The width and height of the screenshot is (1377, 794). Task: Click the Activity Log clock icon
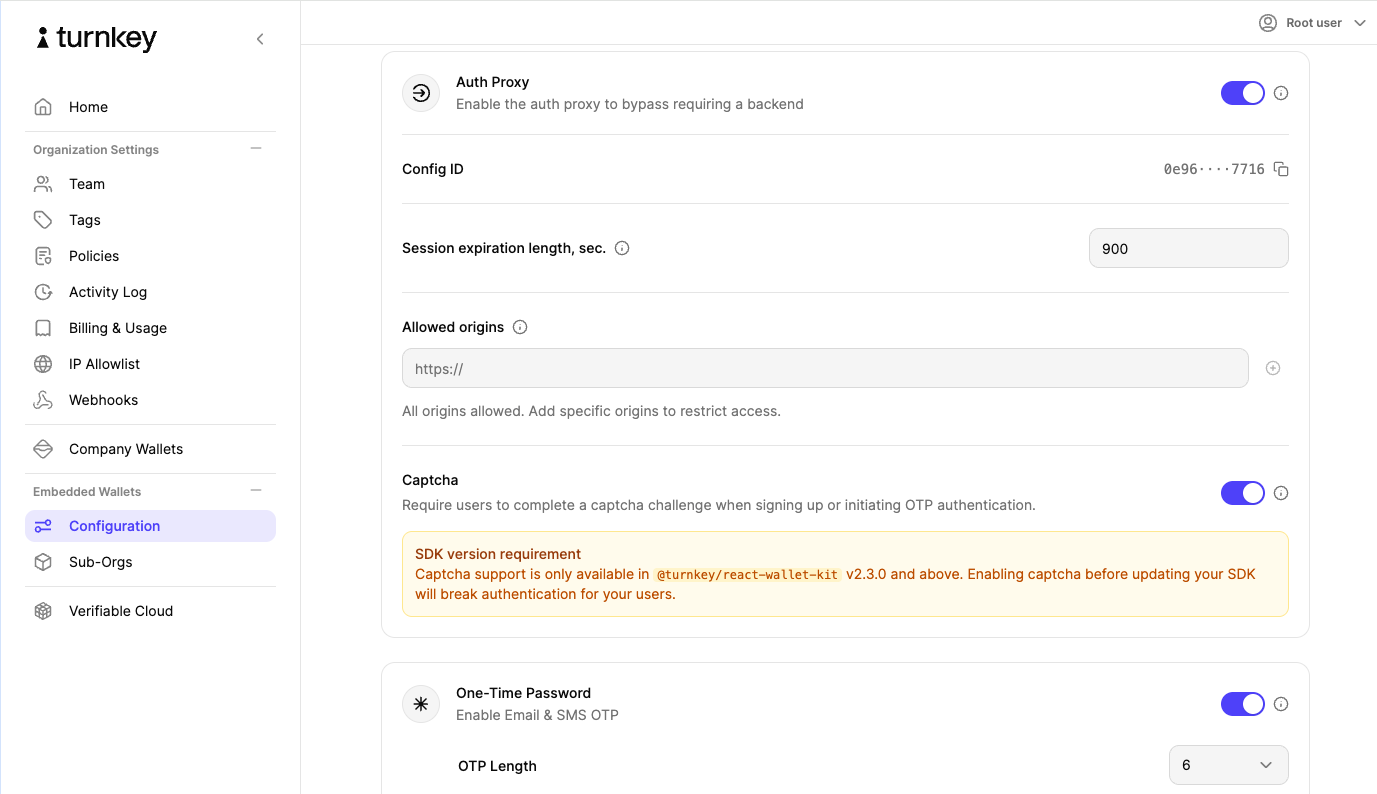43,292
